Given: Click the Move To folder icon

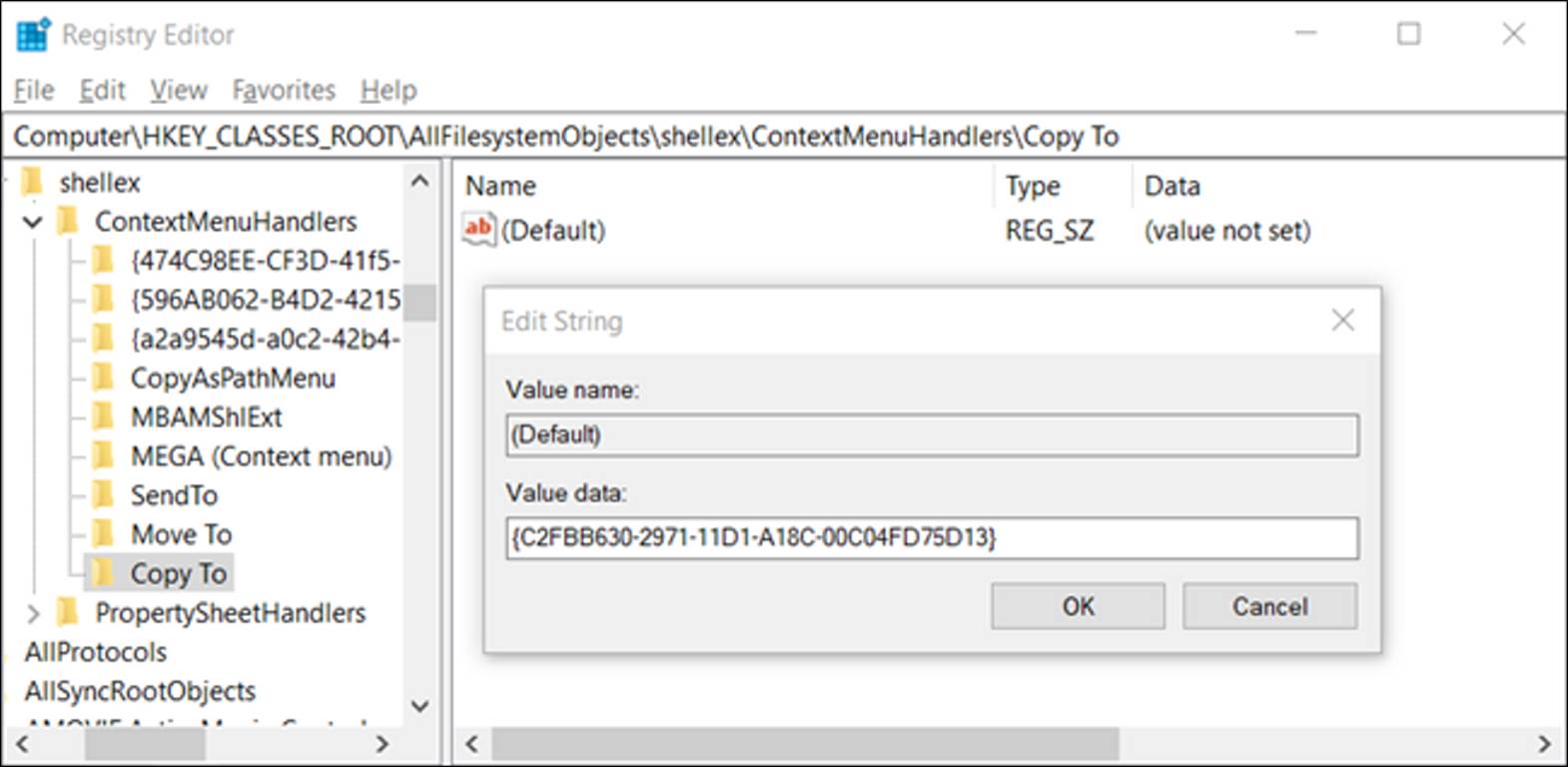Looking at the screenshot, I should 102,534.
